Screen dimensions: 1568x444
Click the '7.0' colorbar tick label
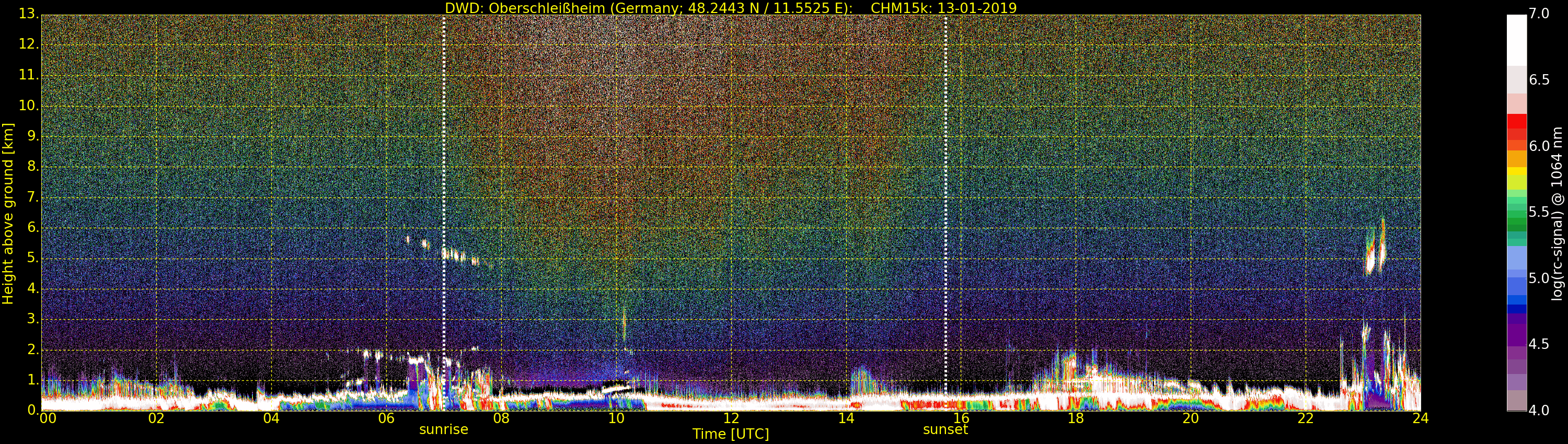[x=1539, y=14]
